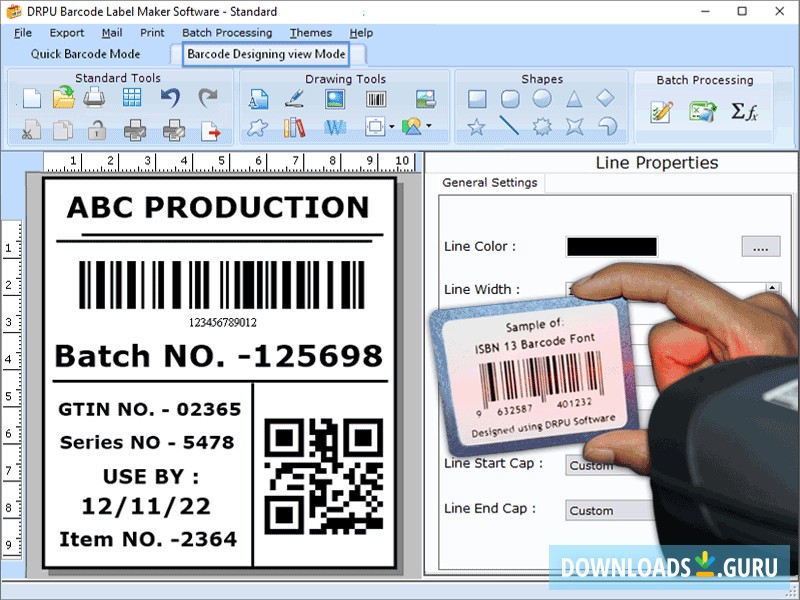Click the Copy pages icon
The width and height of the screenshot is (800, 600).
[63, 130]
